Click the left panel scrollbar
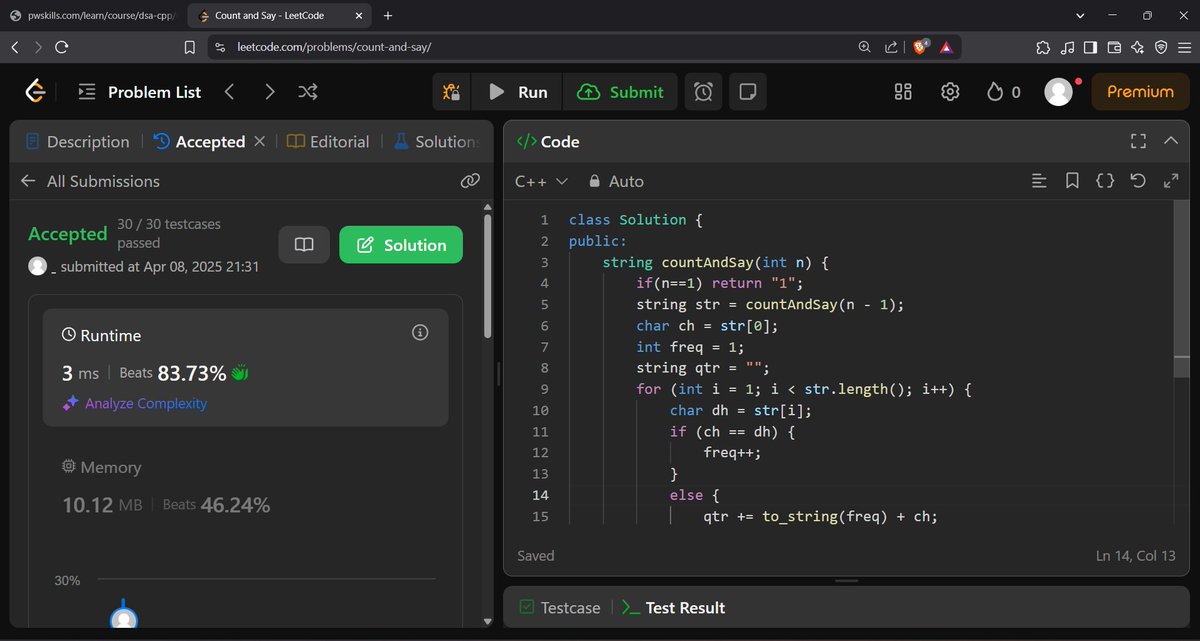1200x641 pixels. (487, 275)
